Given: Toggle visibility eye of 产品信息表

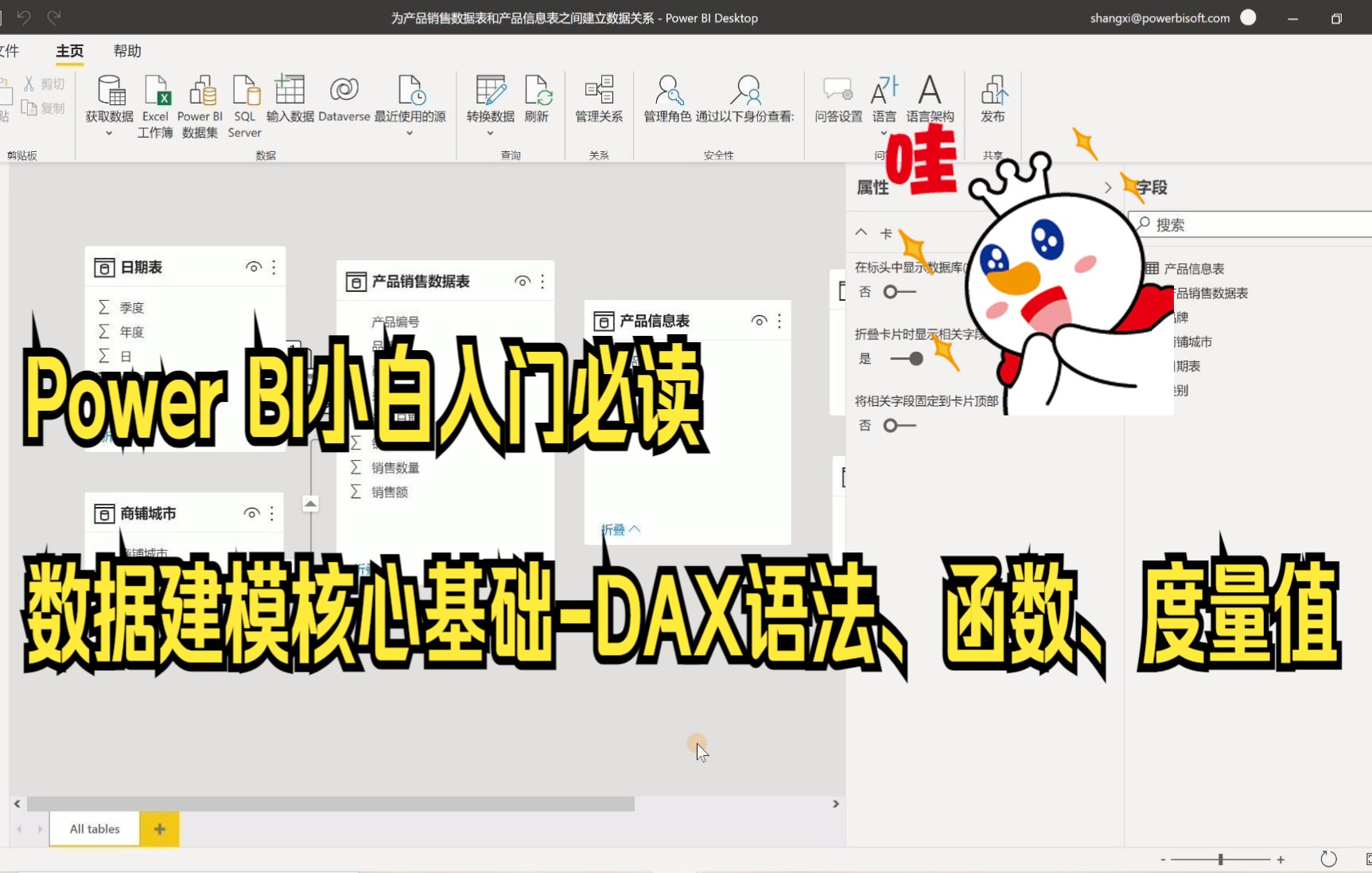Looking at the screenshot, I should 760,321.
